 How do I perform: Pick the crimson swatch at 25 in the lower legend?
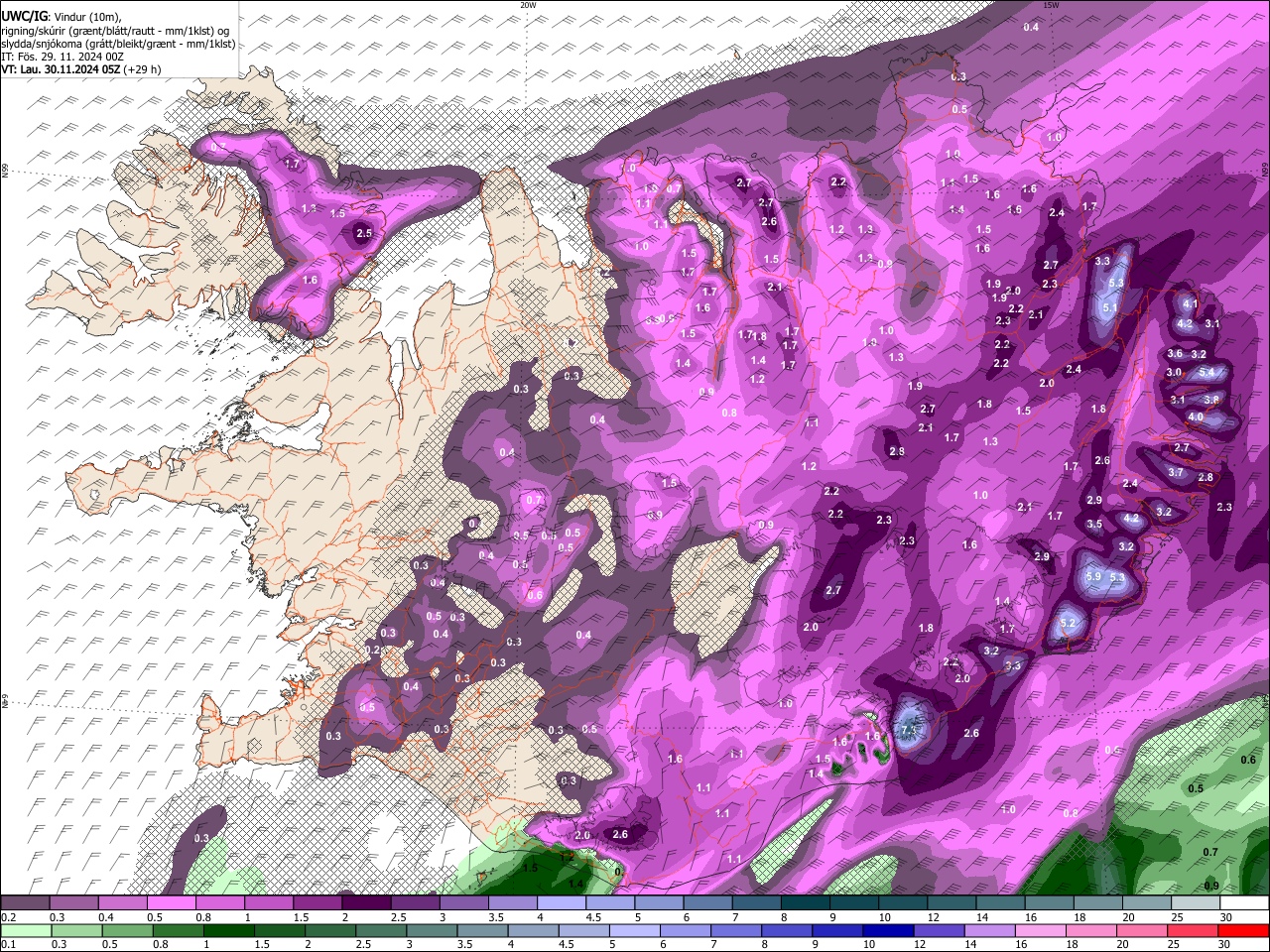pos(1194,930)
